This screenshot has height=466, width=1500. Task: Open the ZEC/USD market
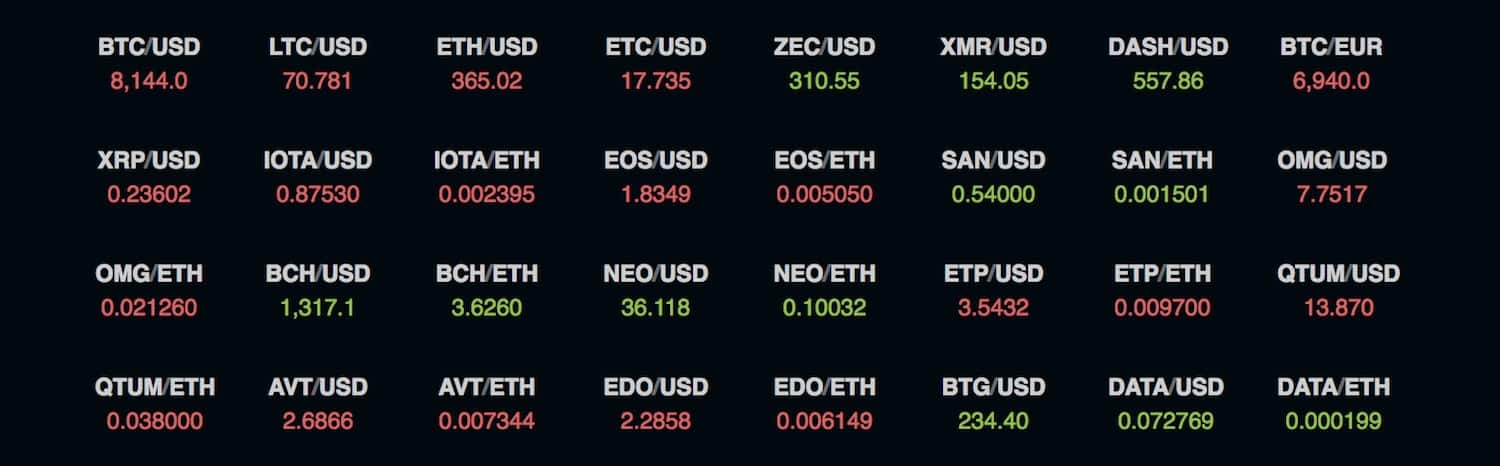click(825, 47)
